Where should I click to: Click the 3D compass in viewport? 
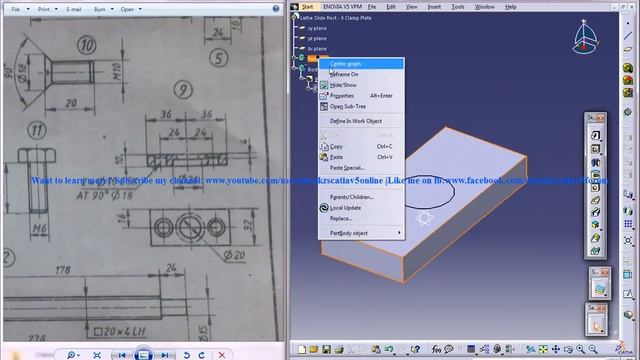click(x=584, y=38)
